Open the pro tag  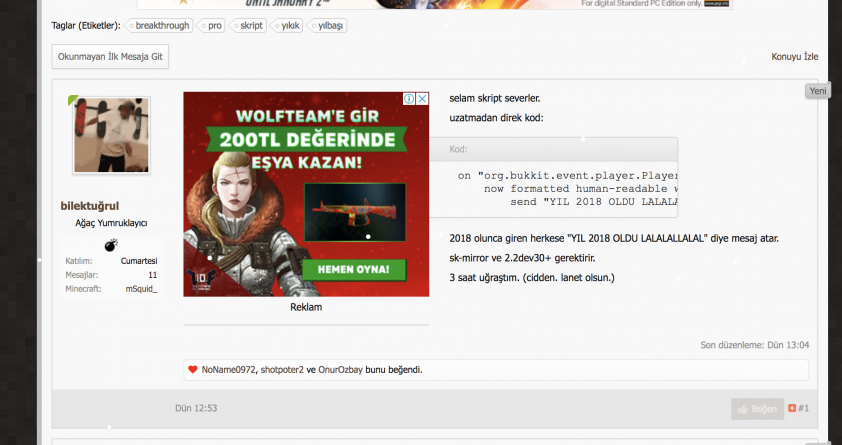click(210, 26)
